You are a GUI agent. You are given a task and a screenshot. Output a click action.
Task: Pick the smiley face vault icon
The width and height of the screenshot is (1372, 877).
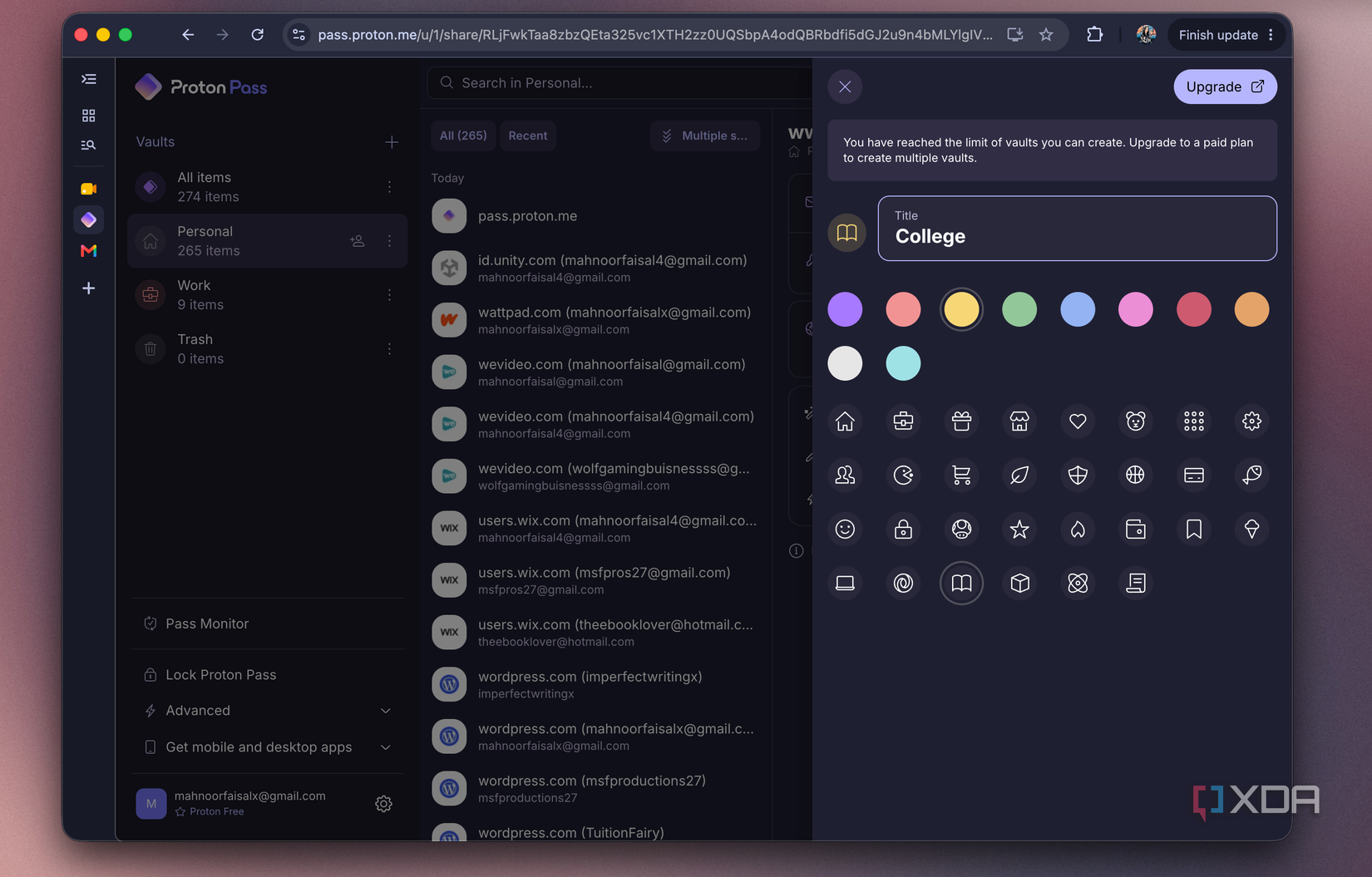coord(845,529)
